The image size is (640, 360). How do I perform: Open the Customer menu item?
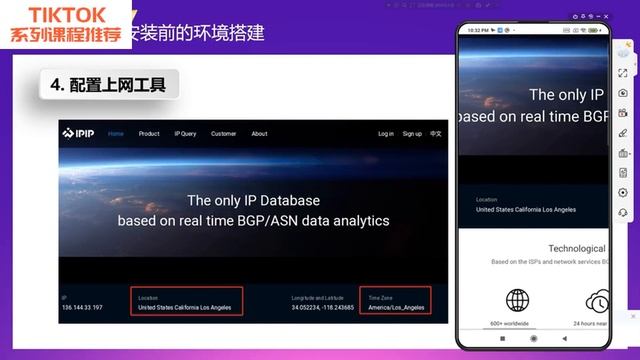pos(223,133)
